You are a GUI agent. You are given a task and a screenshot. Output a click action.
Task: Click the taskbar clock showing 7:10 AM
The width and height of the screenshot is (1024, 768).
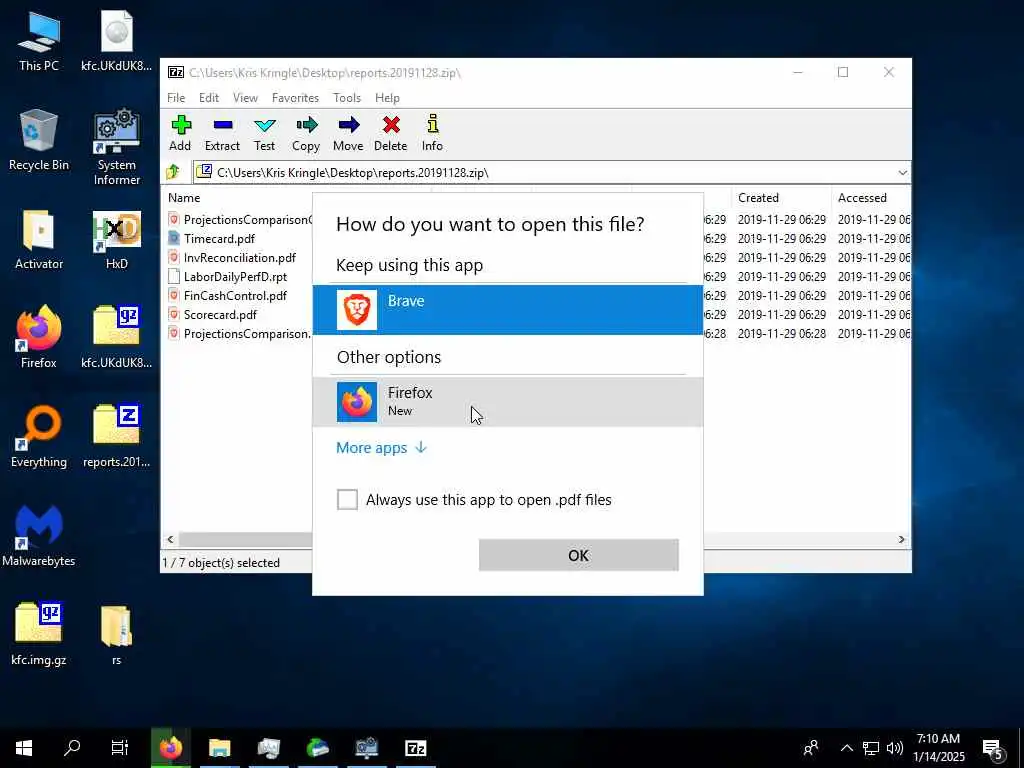pyautogui.click(x=938, y=748)
